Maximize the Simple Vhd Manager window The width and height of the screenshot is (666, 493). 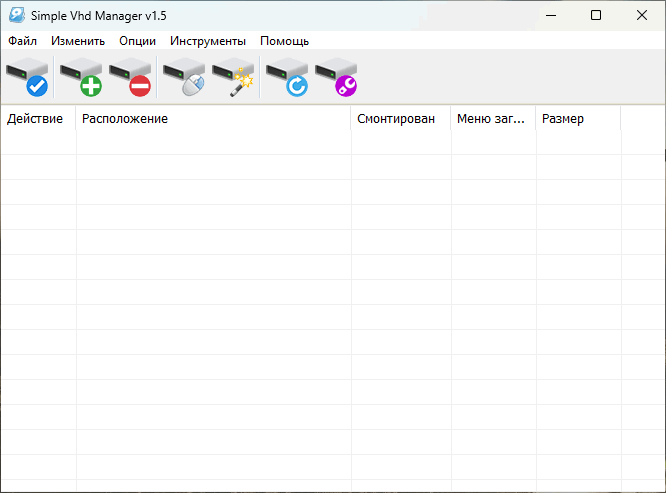[596, 15]
